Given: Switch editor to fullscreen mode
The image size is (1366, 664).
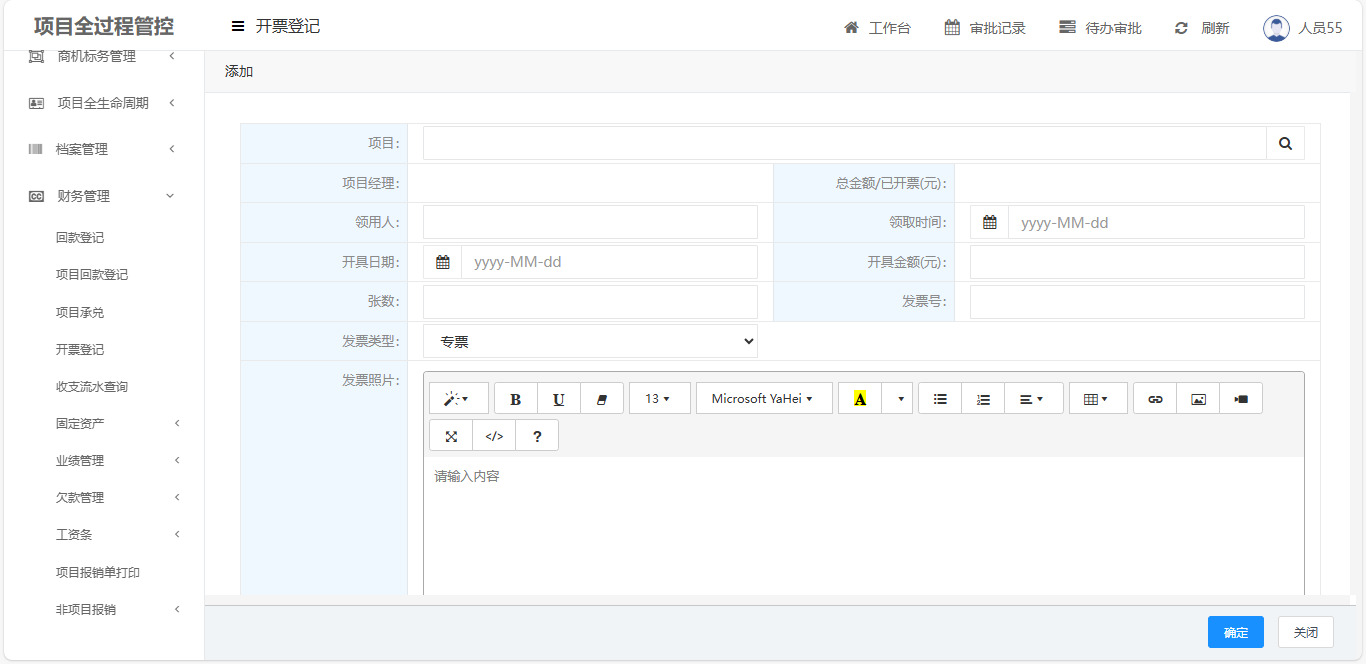Looking at the screenshot, I should tap(451, 436).
